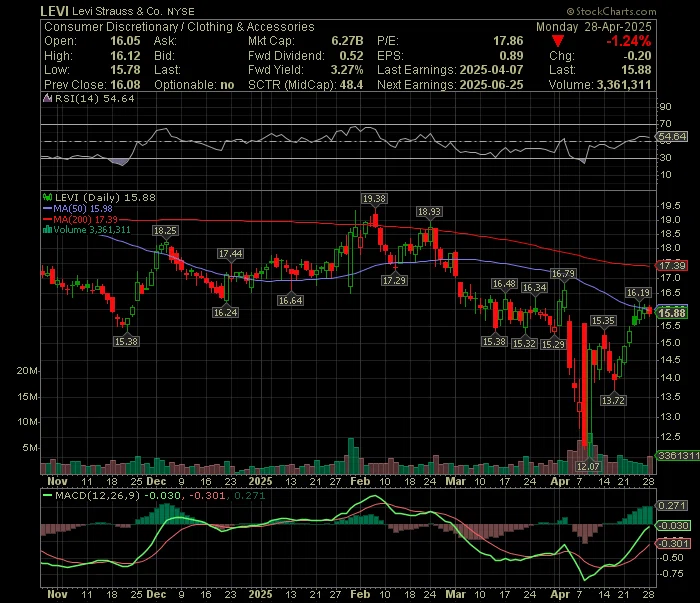Screen dimensions: 700x603
Task: Click the Last Earnings date 2025-04-07
Action: (x=491, y=70)
